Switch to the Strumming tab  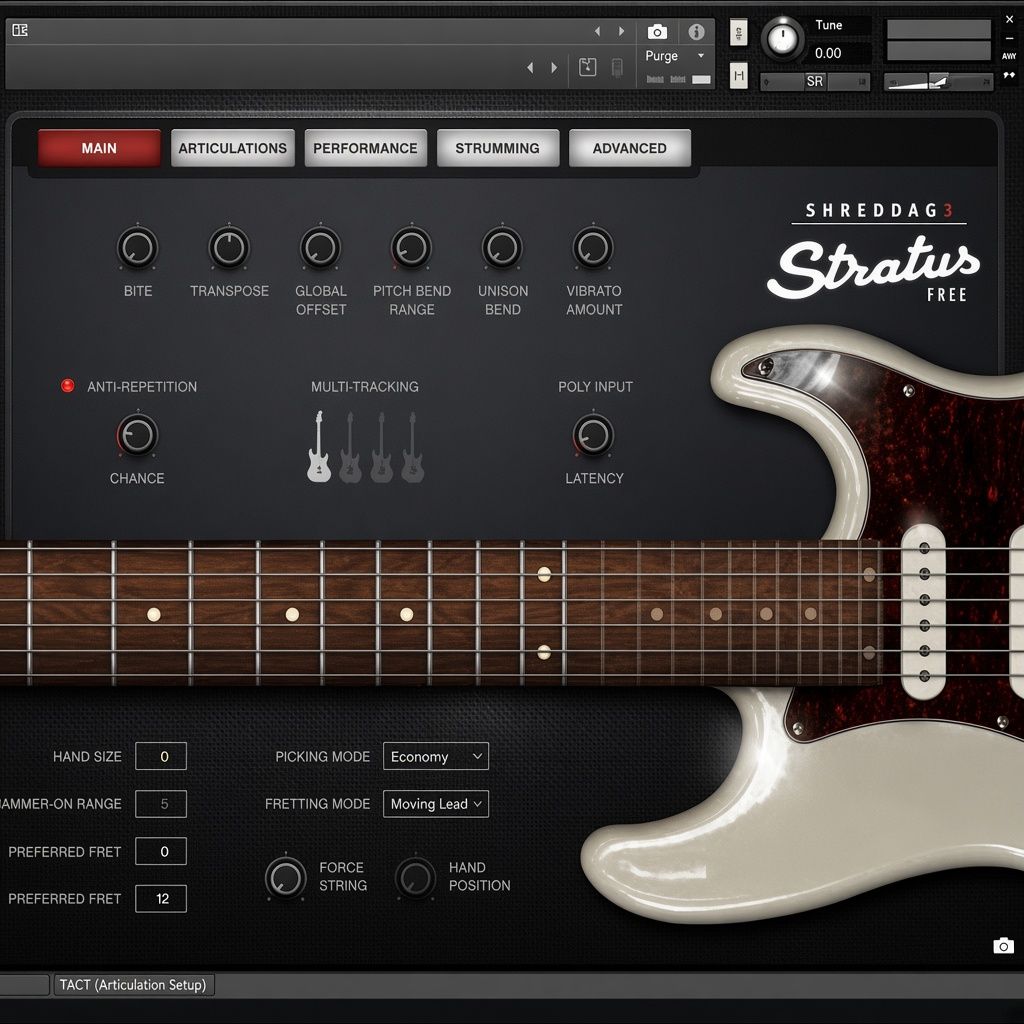(x=498, y=148)
